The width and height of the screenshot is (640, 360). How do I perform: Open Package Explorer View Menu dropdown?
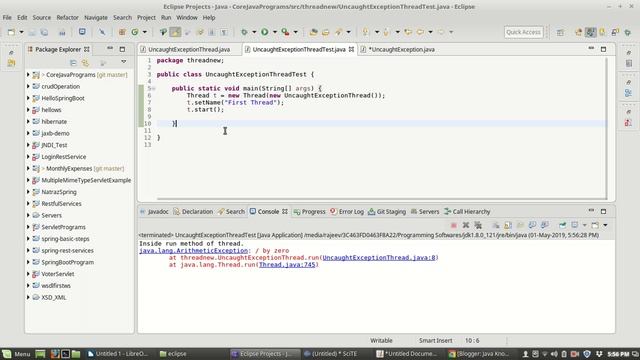123,62
